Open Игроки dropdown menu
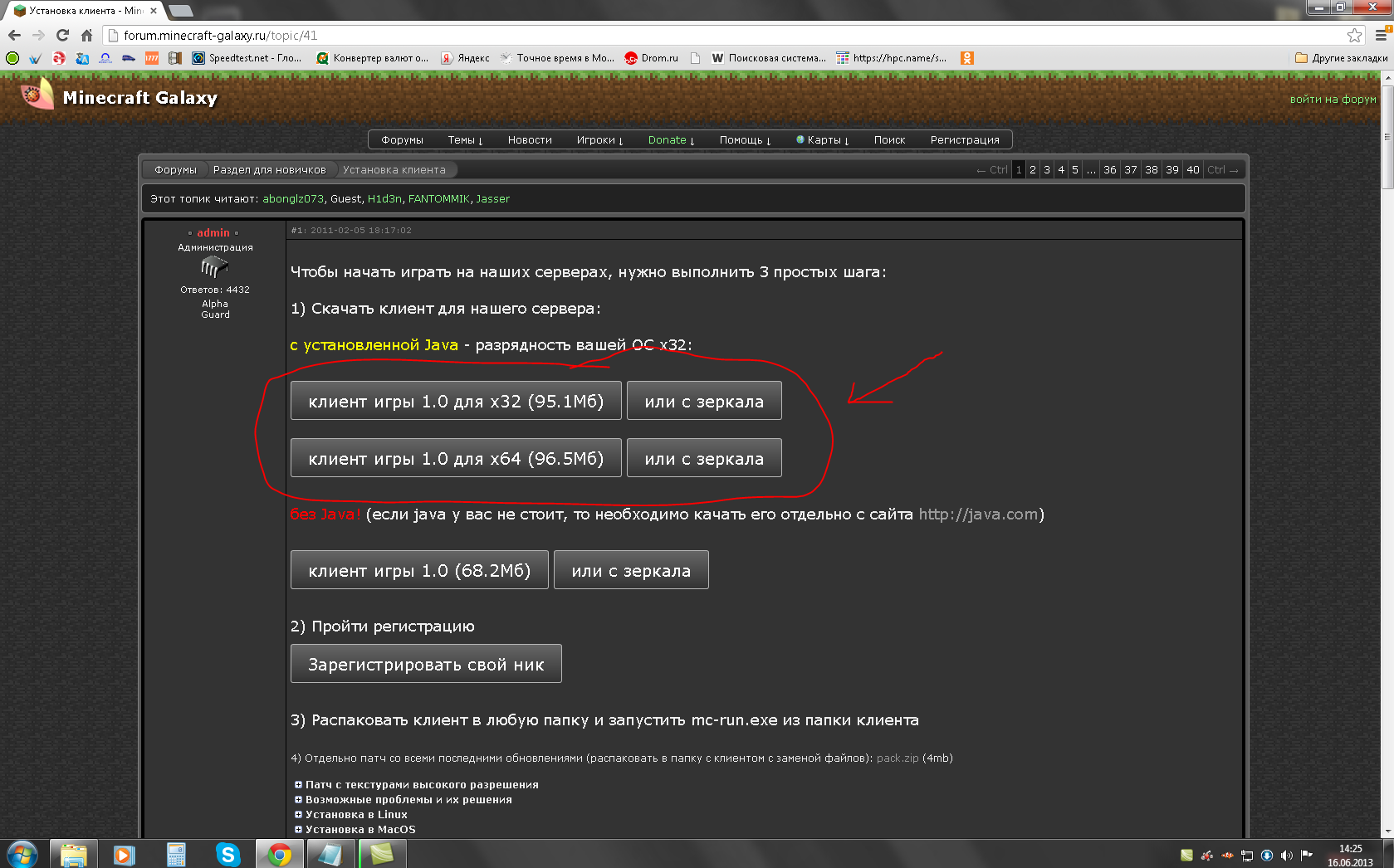This screenshot has width=1394, height=868. [599, 140]
